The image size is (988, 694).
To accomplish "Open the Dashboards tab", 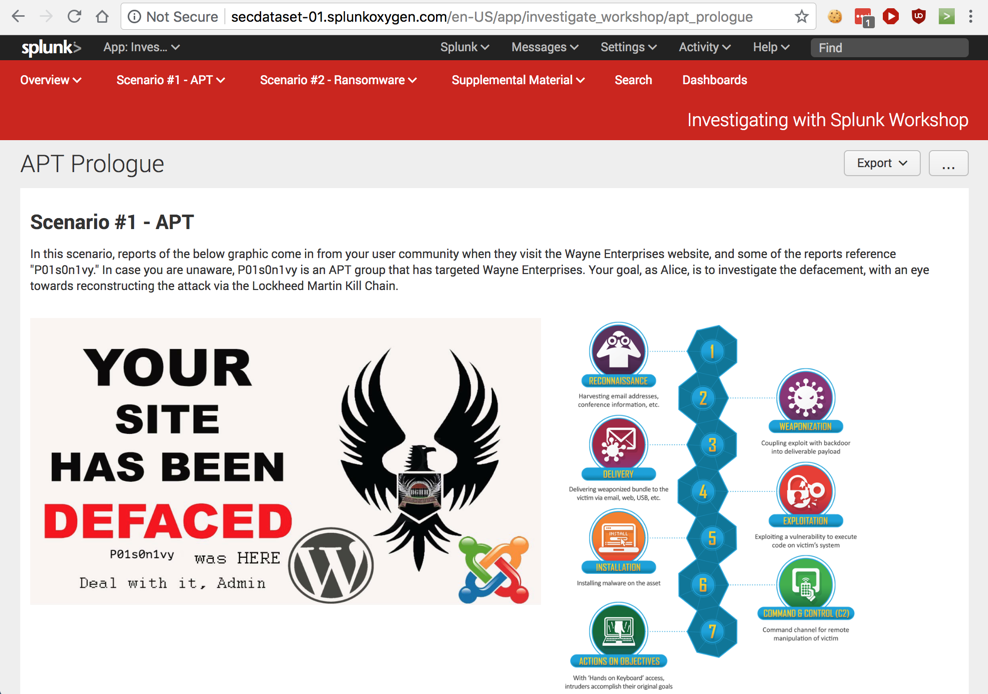I will (715, 80).
